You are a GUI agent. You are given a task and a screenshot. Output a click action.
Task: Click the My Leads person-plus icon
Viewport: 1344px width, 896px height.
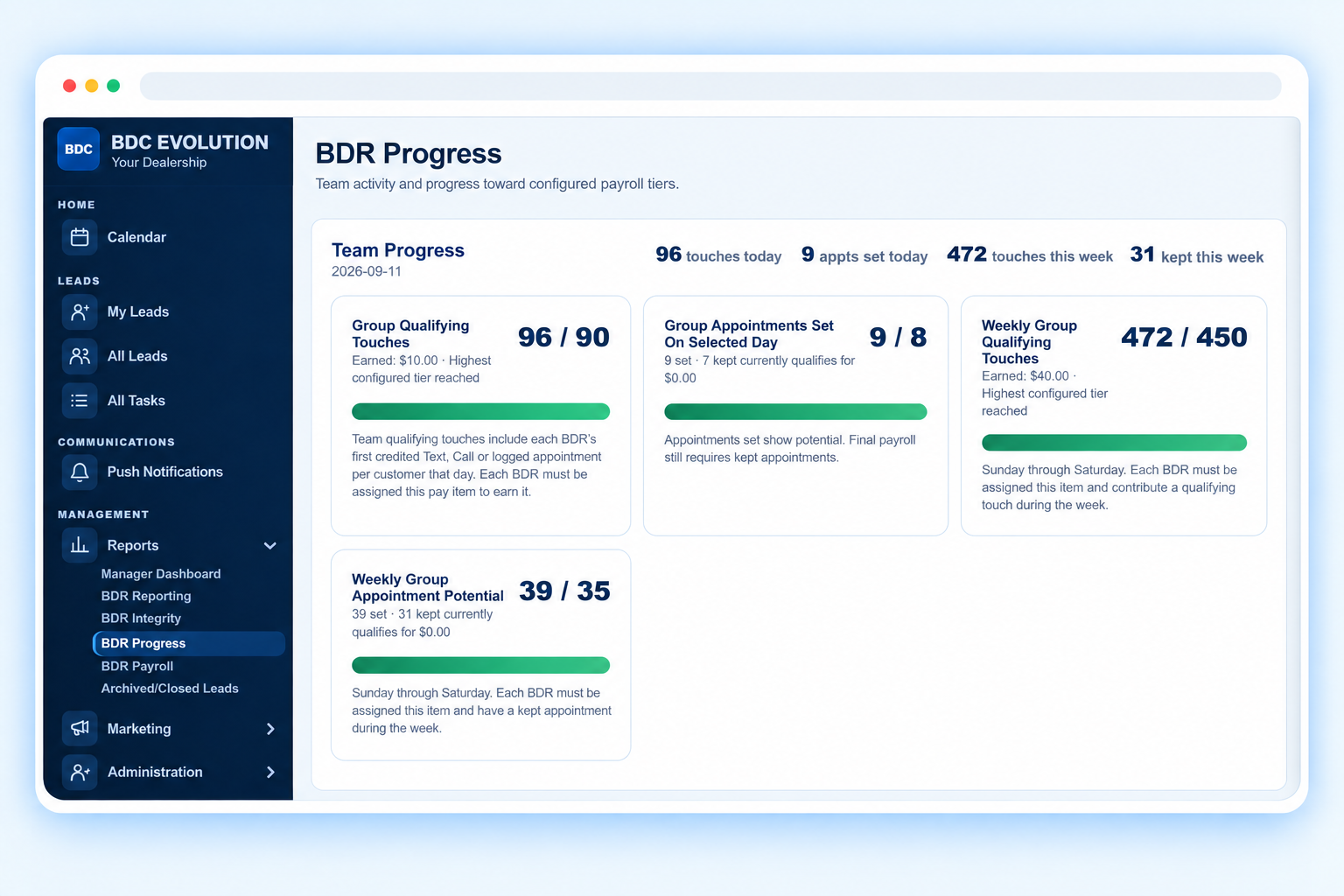[80, 311]
